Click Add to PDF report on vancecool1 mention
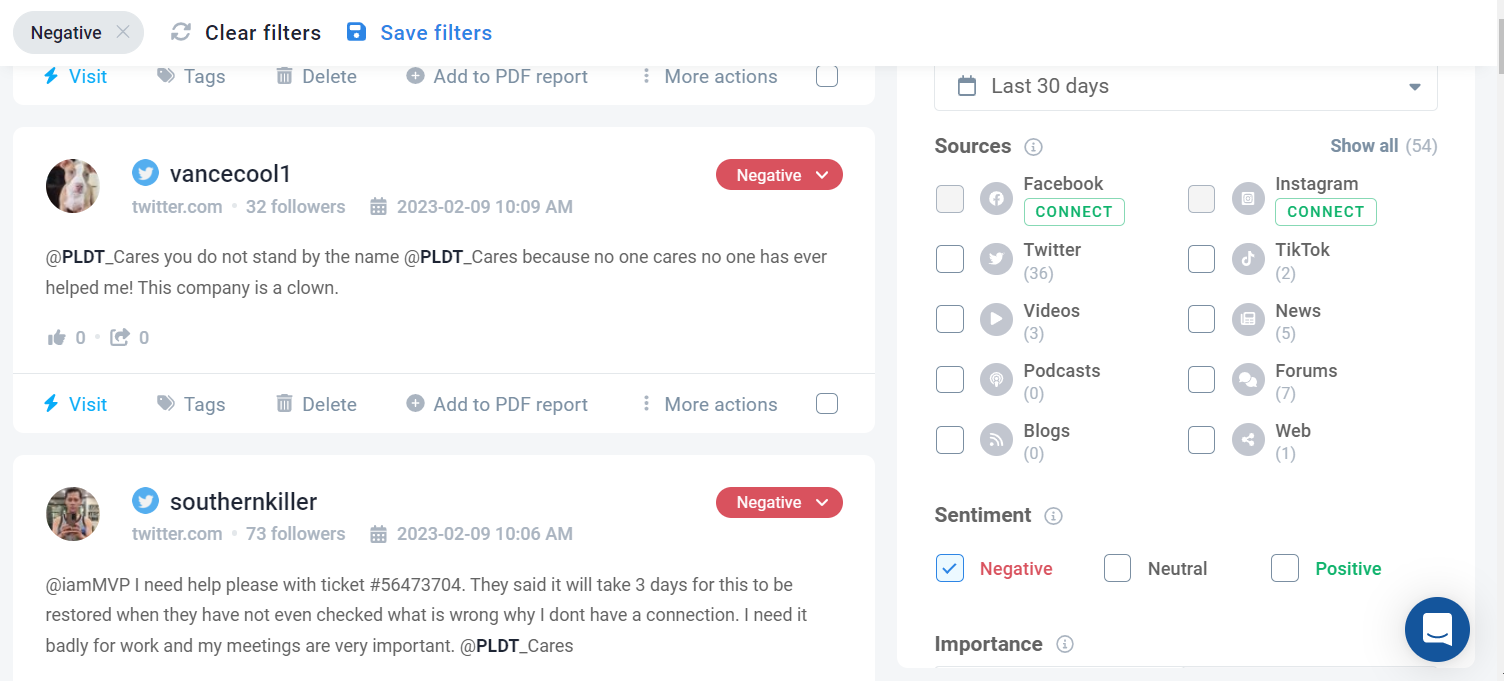1504x681 pixels. [x=497, y=404]
